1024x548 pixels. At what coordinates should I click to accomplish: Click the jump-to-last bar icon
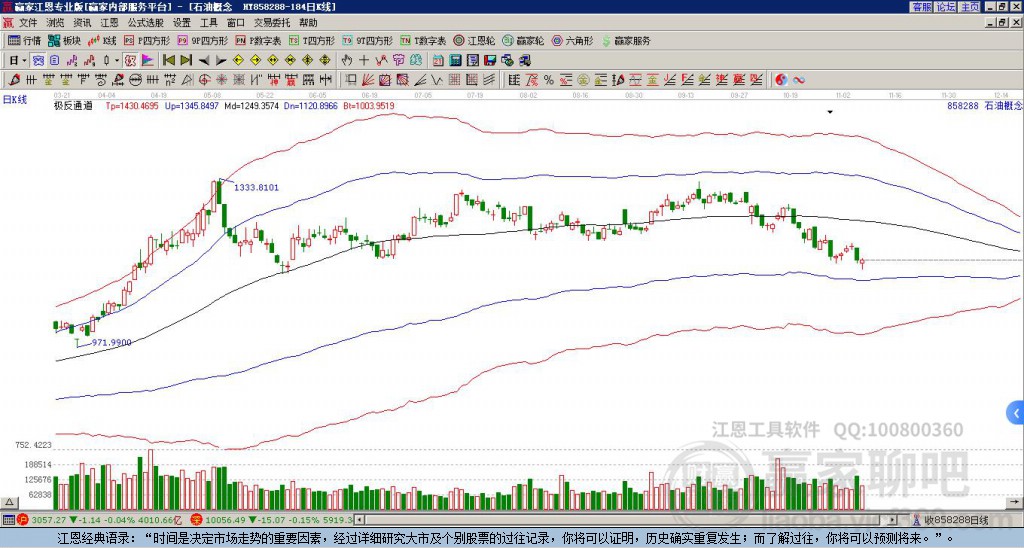186,60
